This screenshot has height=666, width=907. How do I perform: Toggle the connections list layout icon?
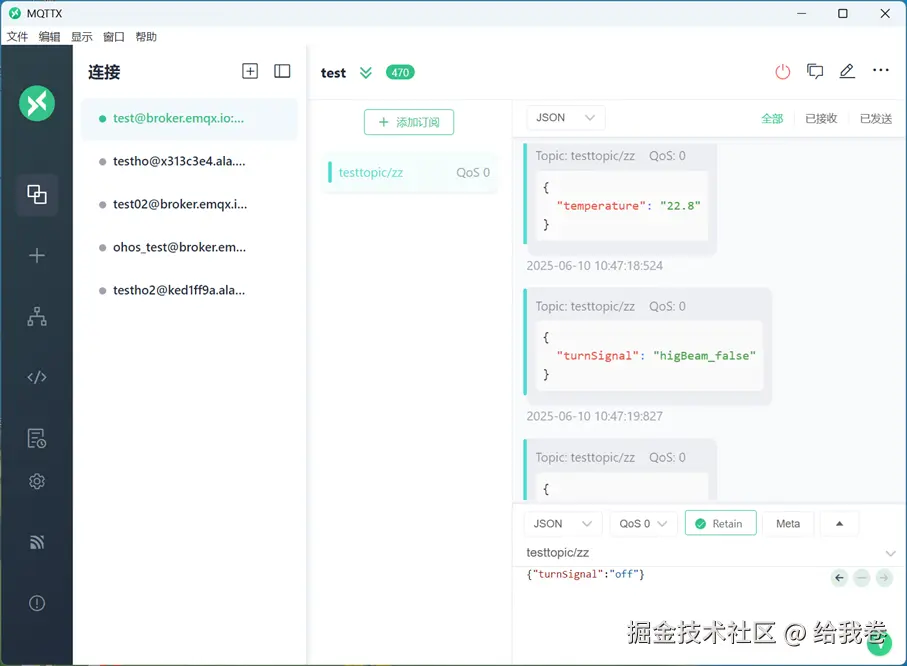coord(282,71)
